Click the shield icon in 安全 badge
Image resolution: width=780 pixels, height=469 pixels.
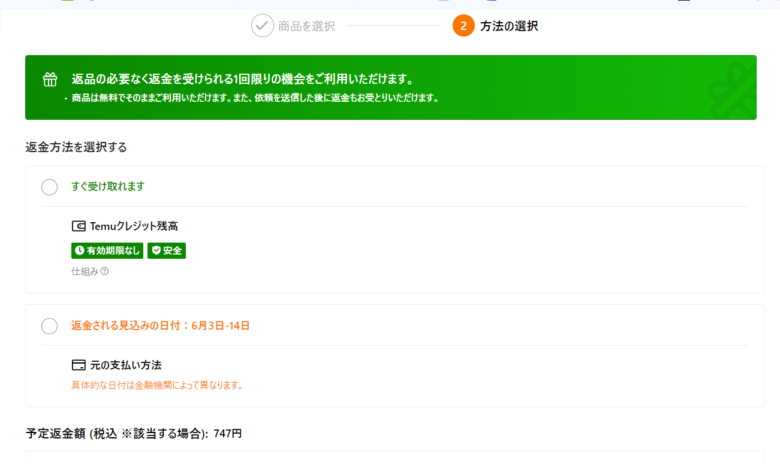pos(155,251)
